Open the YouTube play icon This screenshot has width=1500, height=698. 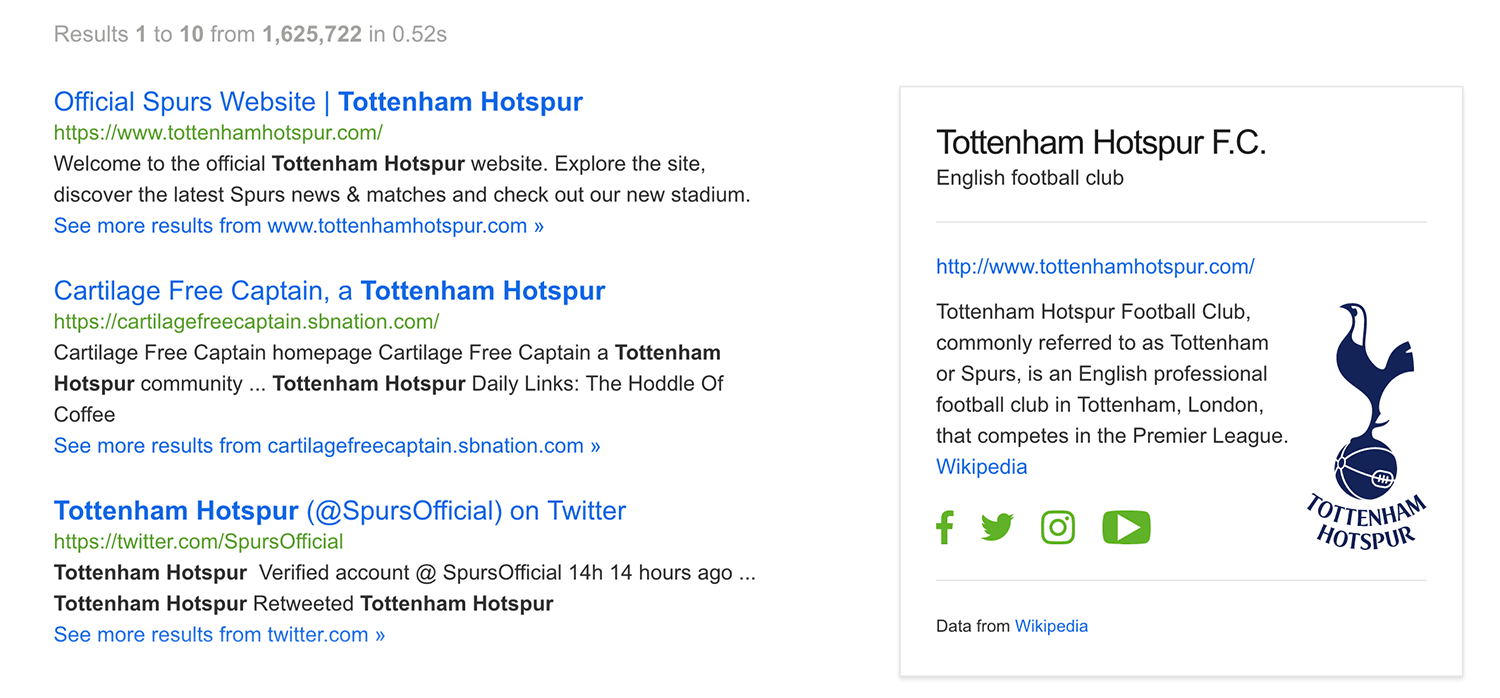1126,527
